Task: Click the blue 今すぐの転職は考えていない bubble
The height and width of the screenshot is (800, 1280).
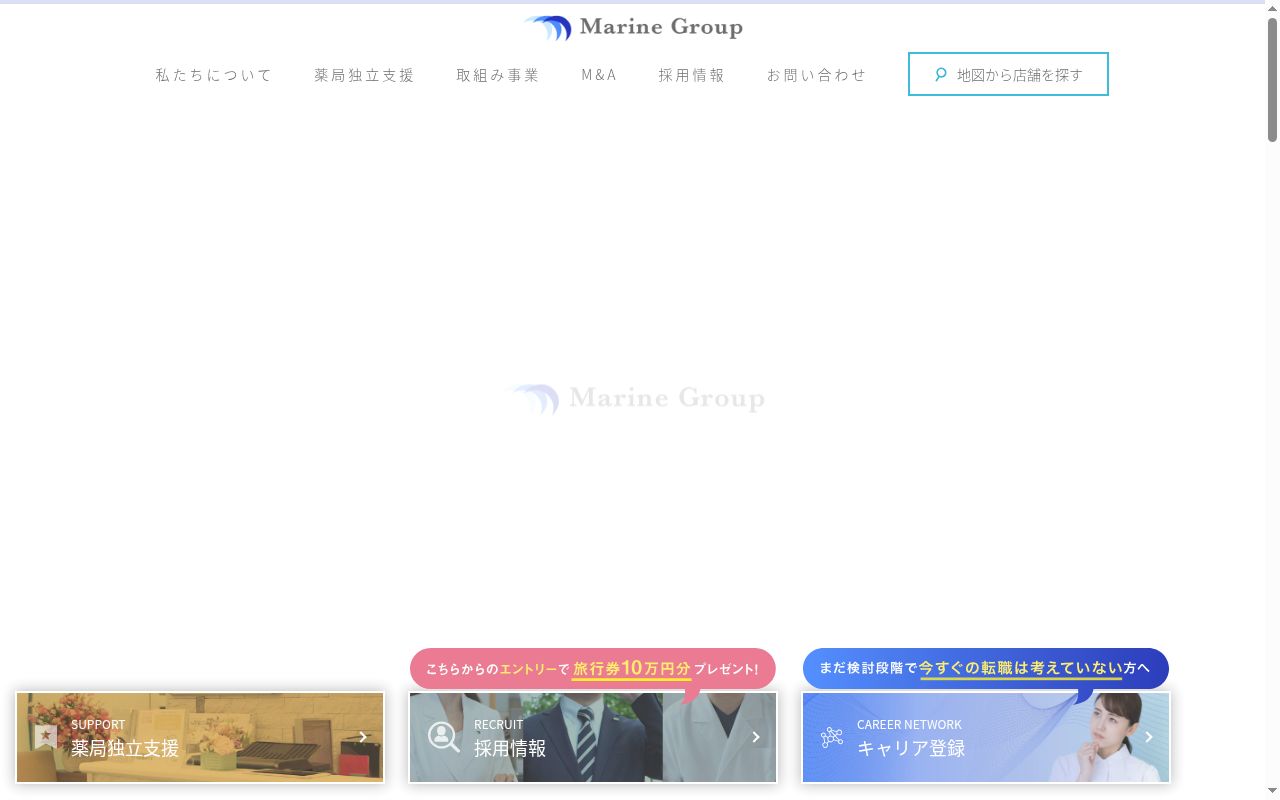Action: [x=986, y=668]
